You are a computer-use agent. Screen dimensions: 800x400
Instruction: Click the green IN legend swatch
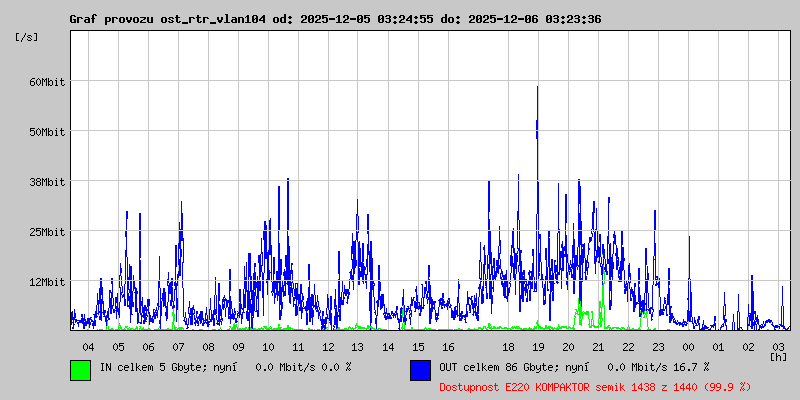(80, 369)
